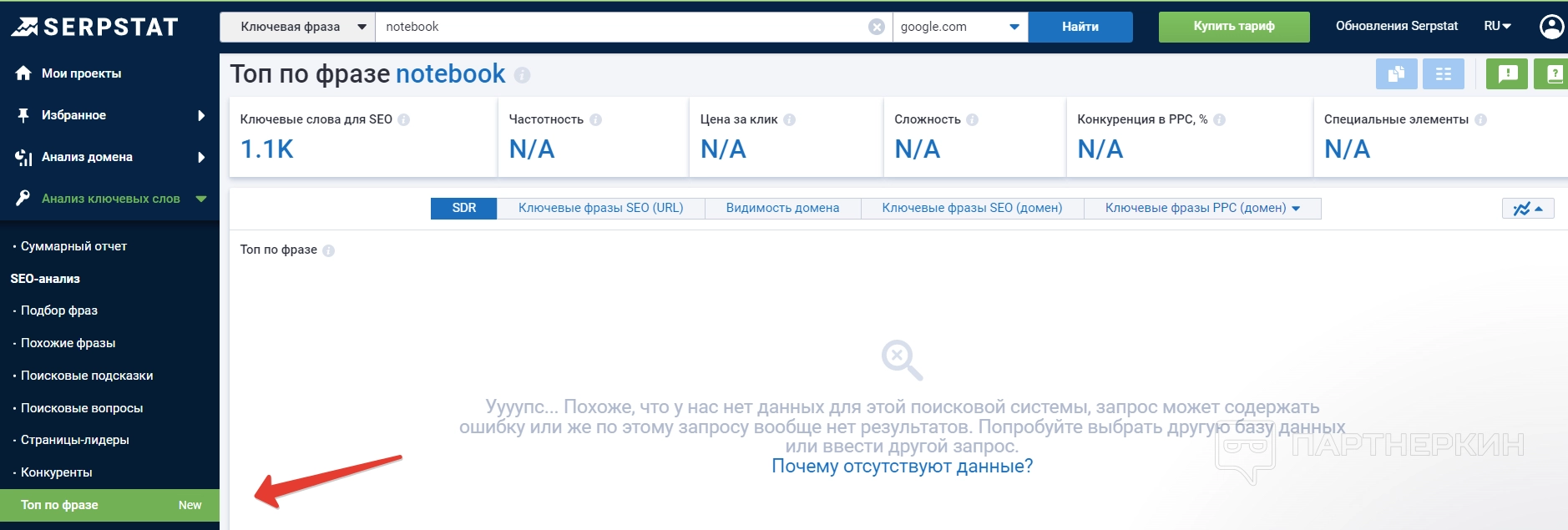Click the list view icon button
Viewport: 1568px width, 530px height.
coord(1443,74)
